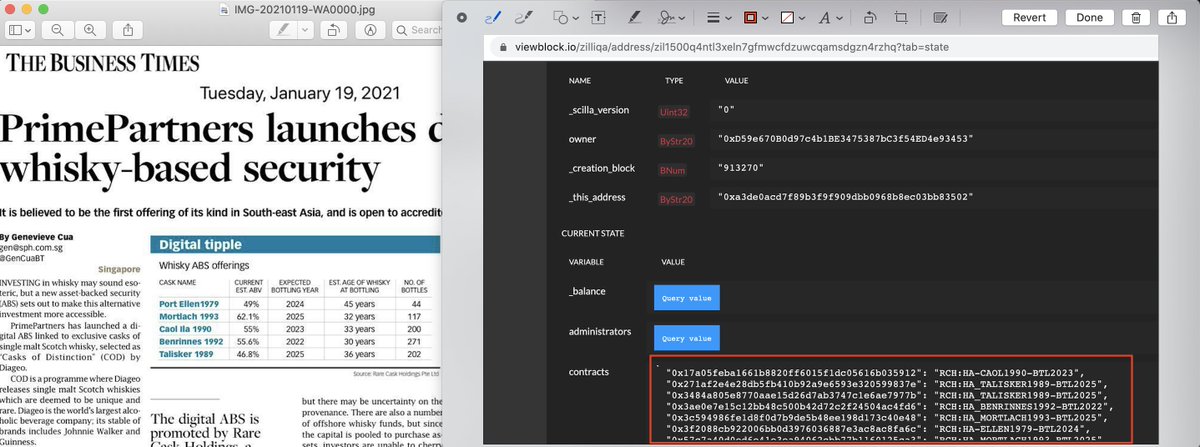Viewport: 1200px width, 447px height.
Task: Click the Caol Ila 1990 cask name
Action: pyautogui.click(x=187, y=328)
